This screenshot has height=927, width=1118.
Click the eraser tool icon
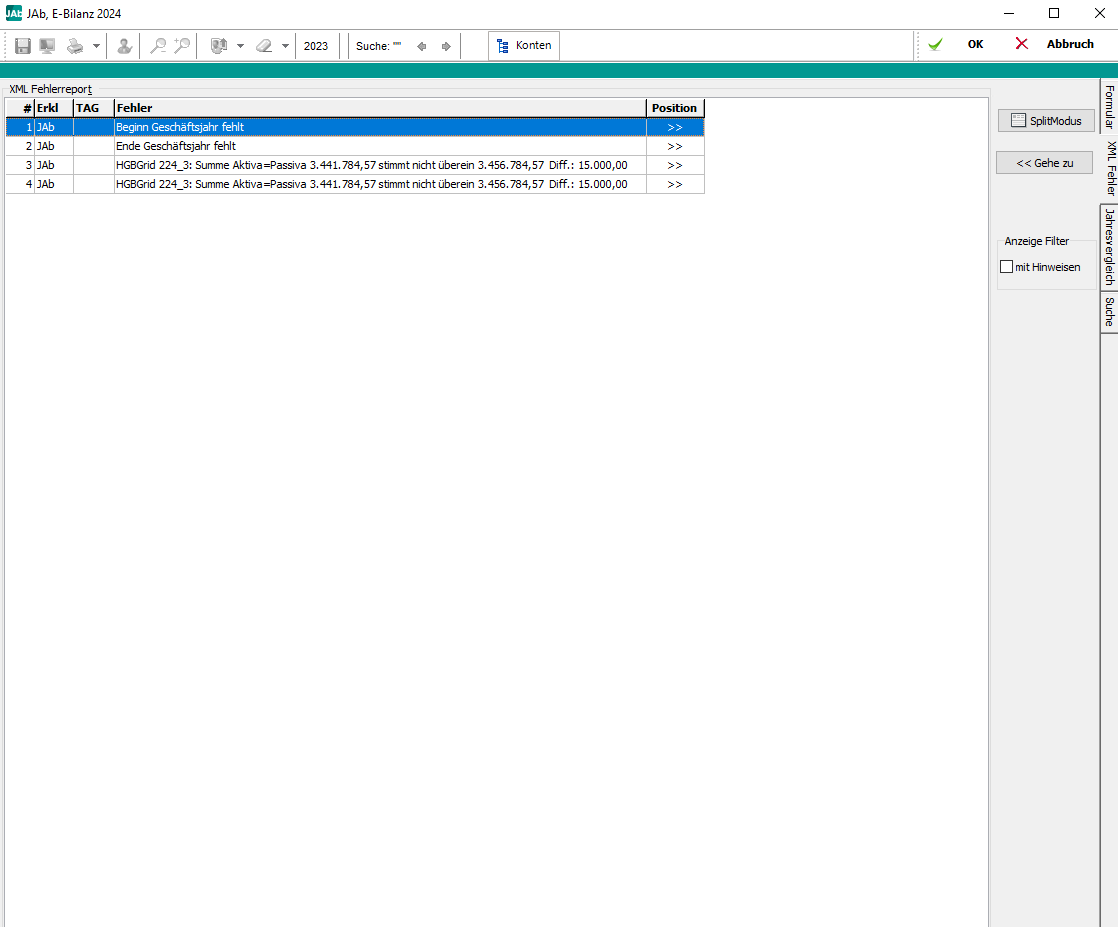264,46
